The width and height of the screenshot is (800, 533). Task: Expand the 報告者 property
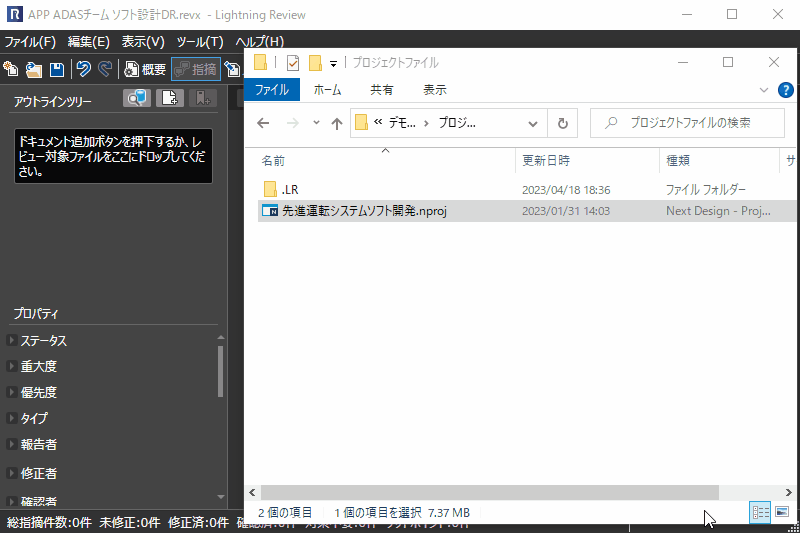click(12, 444)
